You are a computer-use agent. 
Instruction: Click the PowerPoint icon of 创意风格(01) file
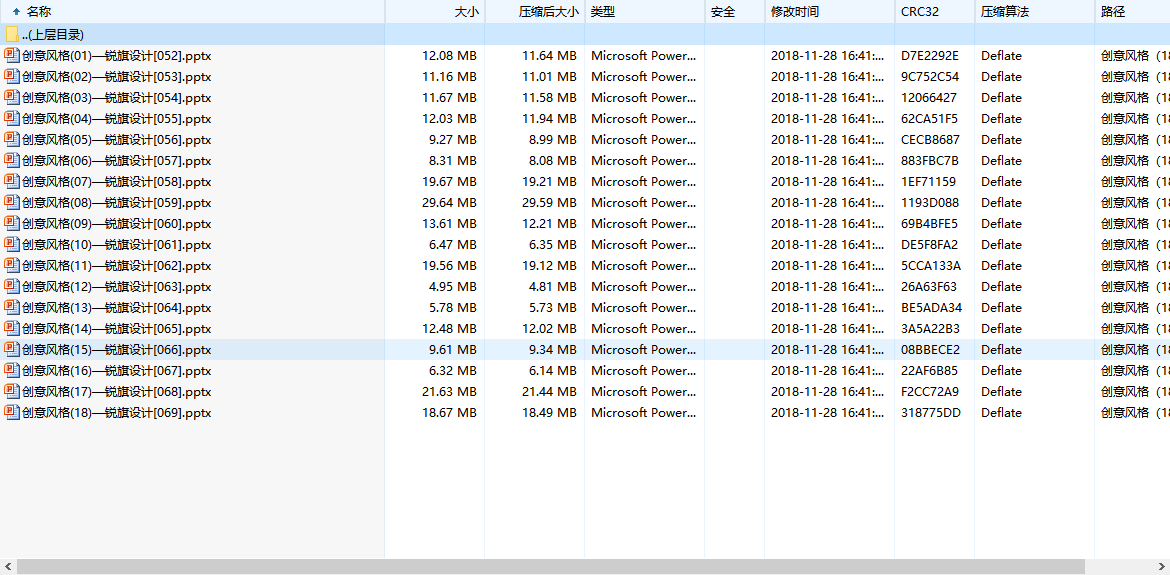(12, 55)
